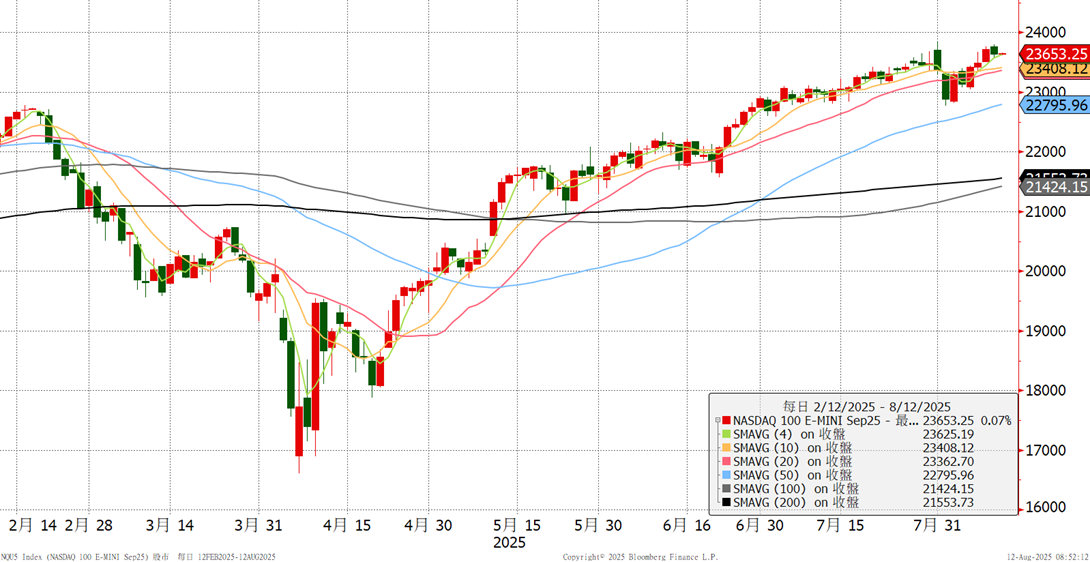Select the SMAVG (200) legend label
The image size is (1090, 562).
[796, 502]
